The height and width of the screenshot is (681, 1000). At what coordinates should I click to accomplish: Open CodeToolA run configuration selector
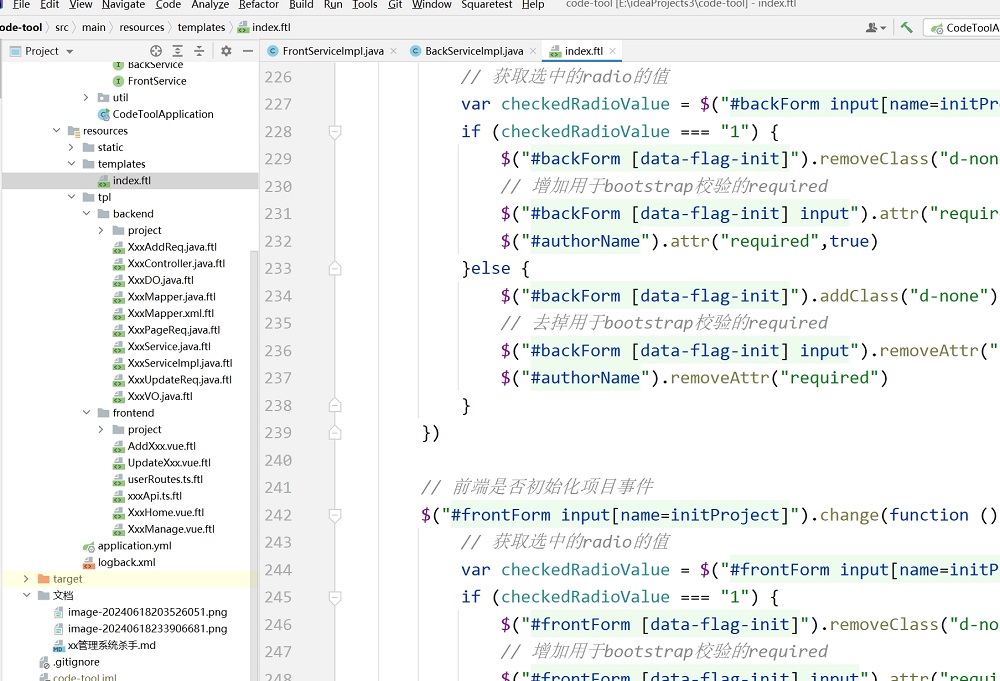click(964, 28)
